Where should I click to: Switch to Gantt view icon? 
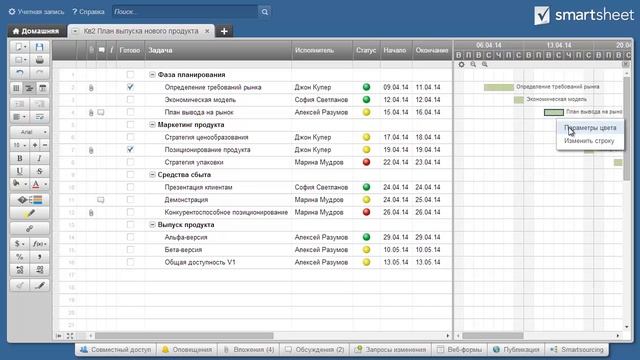click(29, 88)
